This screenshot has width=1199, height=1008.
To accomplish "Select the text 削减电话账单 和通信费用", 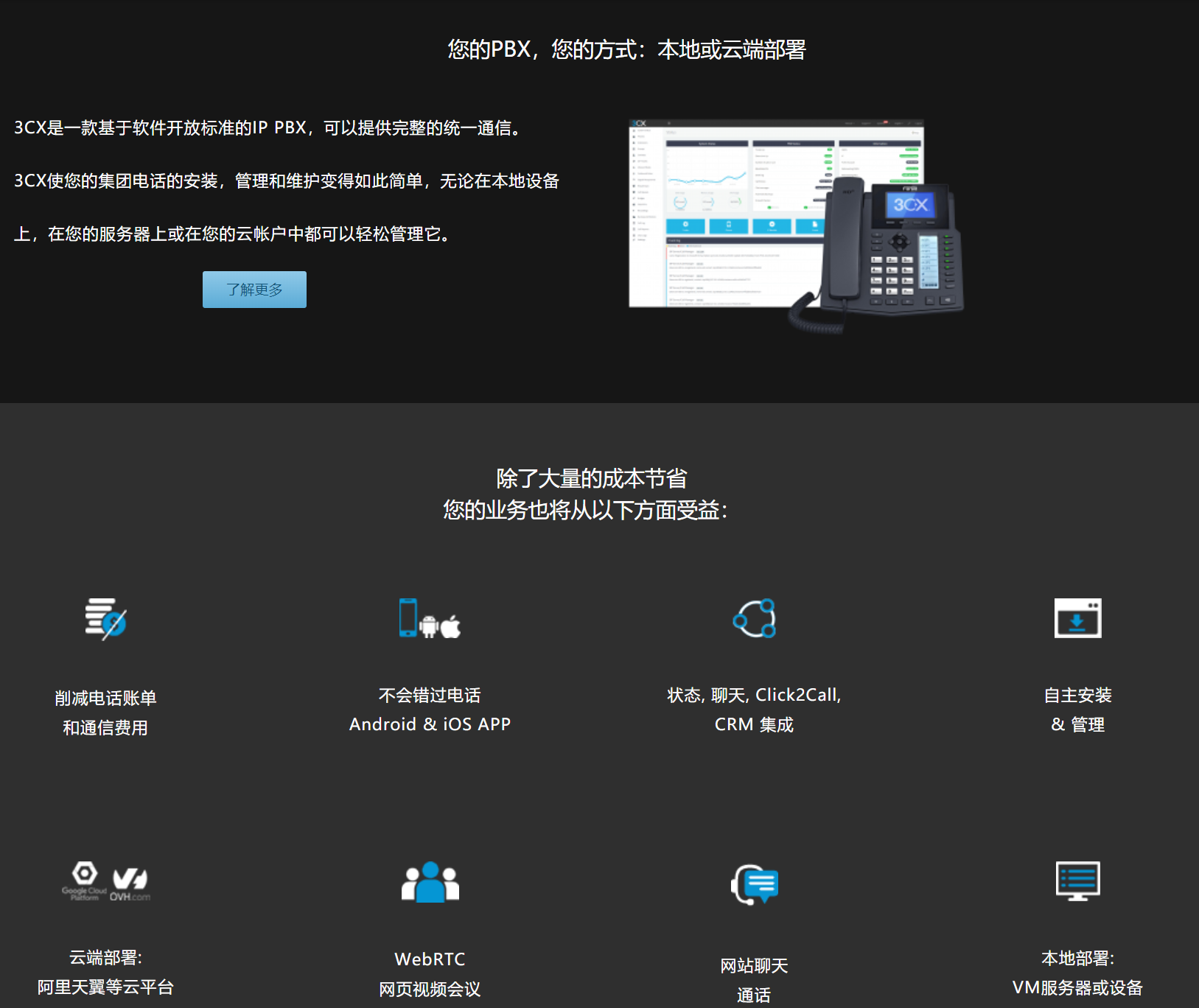I will click(105, 713).
